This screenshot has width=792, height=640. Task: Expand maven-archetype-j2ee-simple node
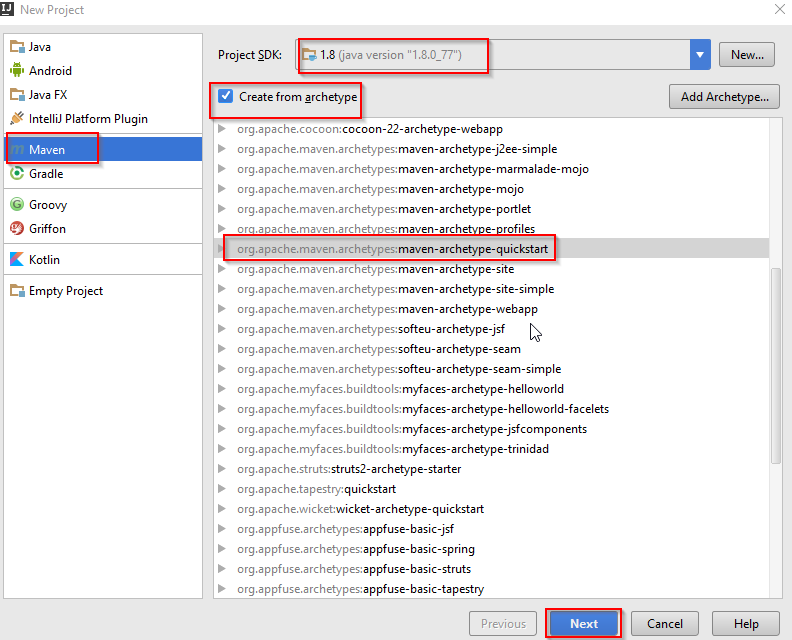(x=221, y=149)
